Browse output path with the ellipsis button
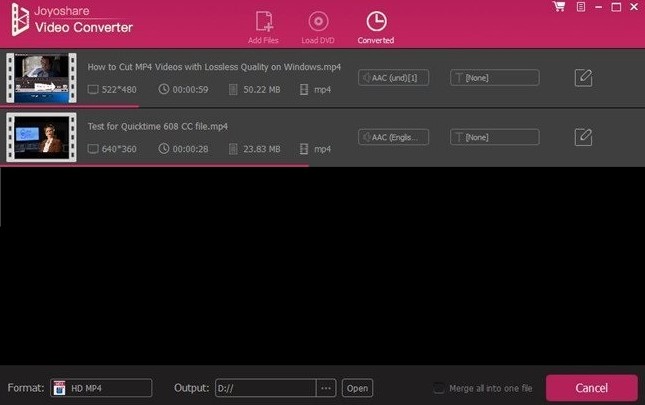The height and width of the screenshot is (405, 645). 326,388
